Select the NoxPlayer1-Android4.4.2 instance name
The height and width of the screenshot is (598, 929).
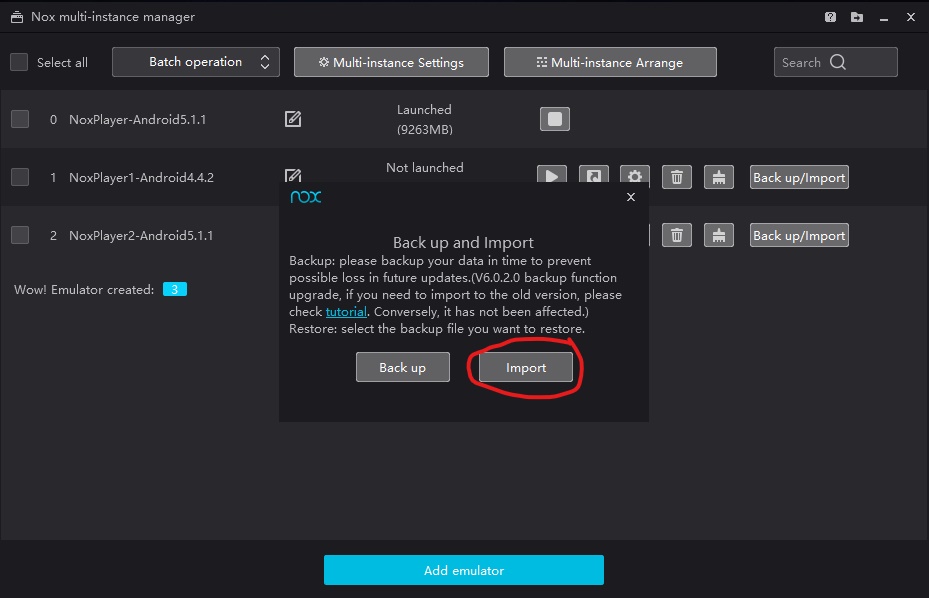coord(141,178)
